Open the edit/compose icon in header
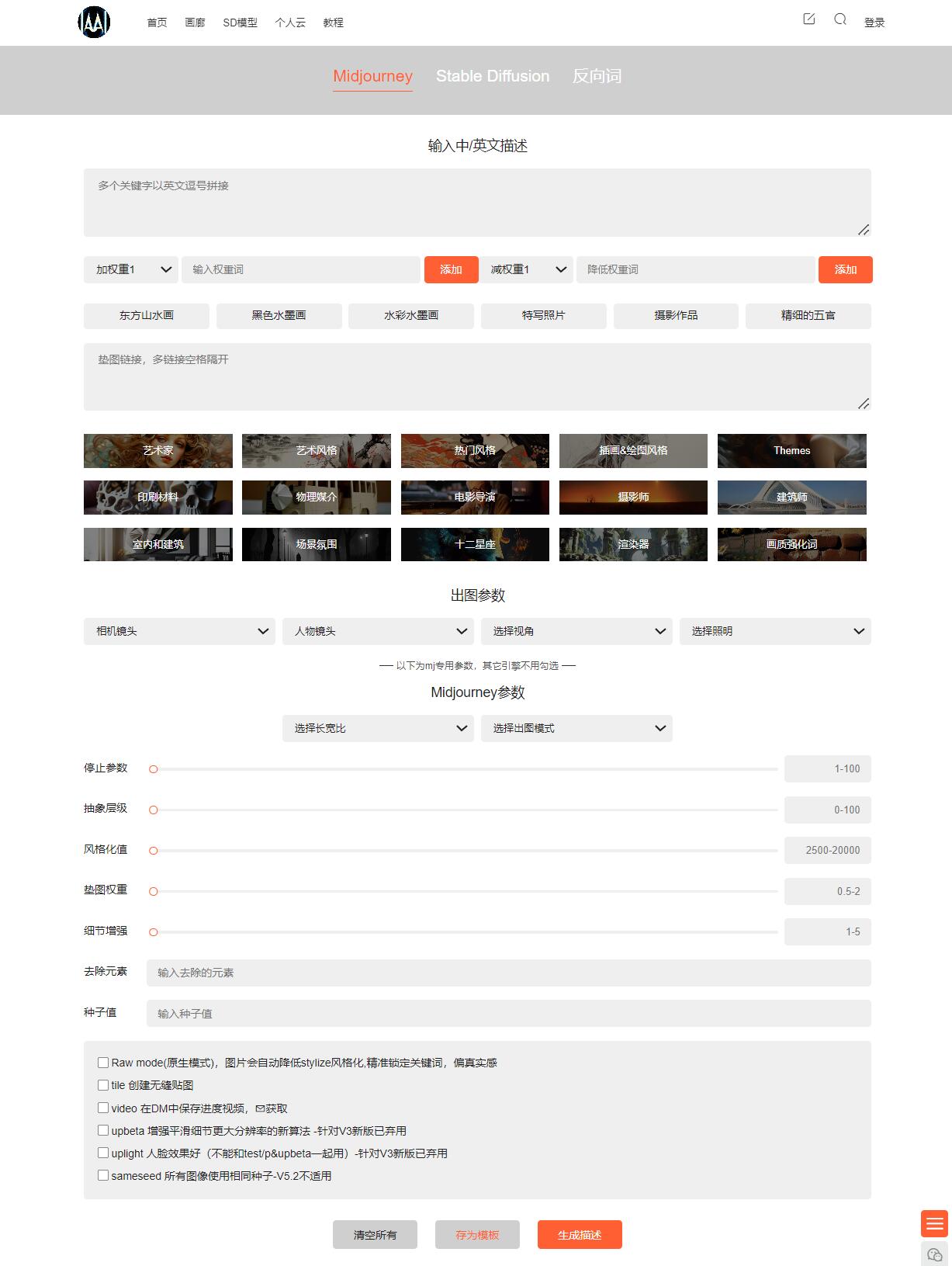Image resolution: width=952 pixels, height=1266 pixels. coord(809,19)
